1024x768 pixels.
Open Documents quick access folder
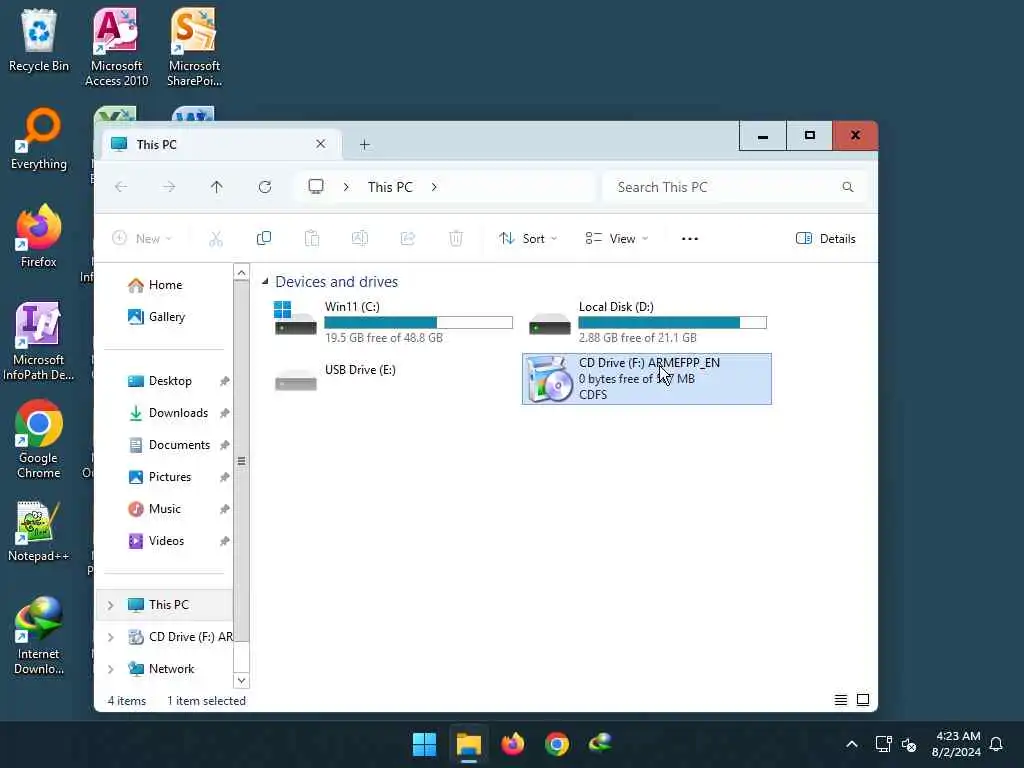179,445
